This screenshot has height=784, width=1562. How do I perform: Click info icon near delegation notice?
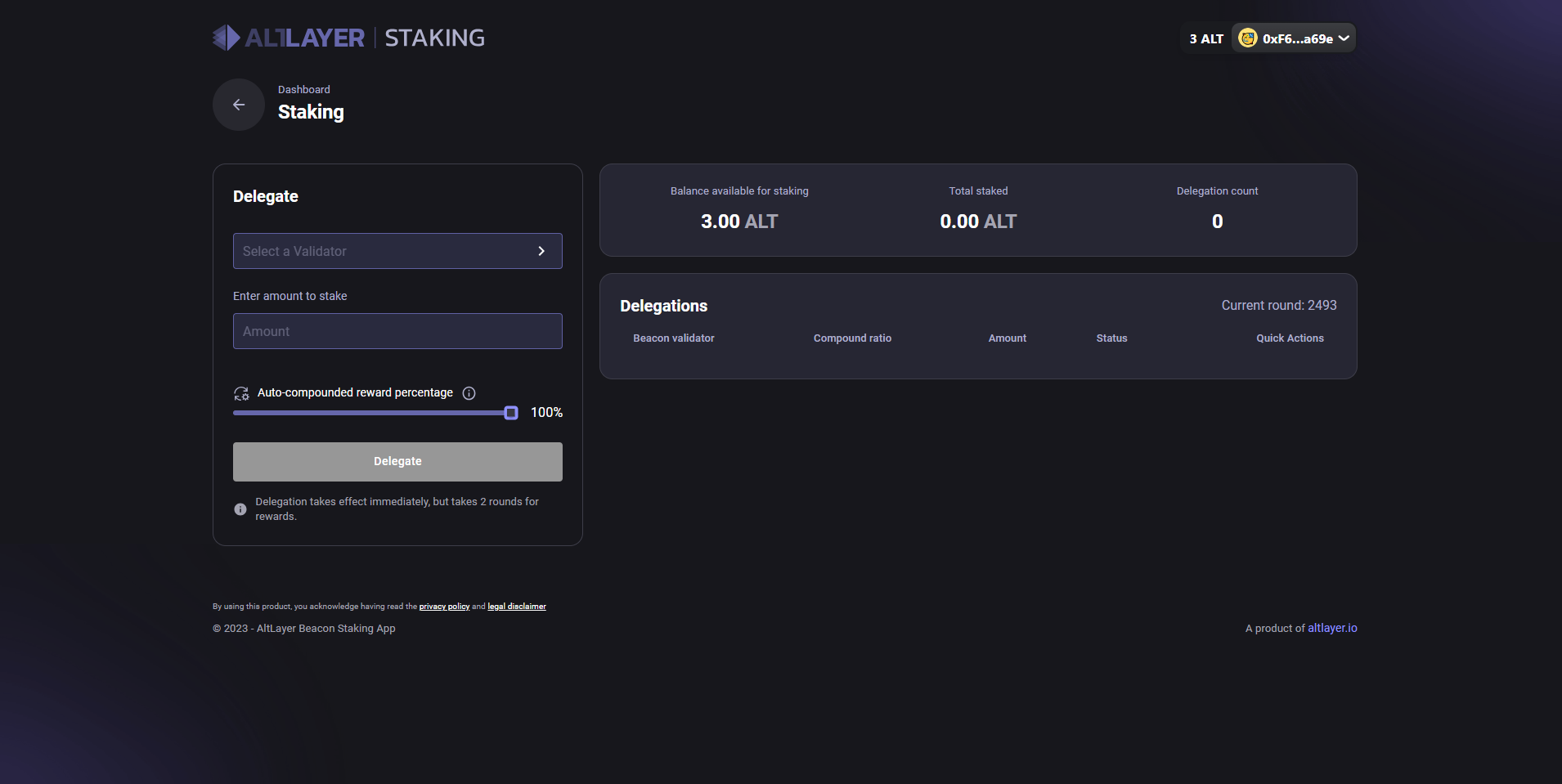pos(240,509)
